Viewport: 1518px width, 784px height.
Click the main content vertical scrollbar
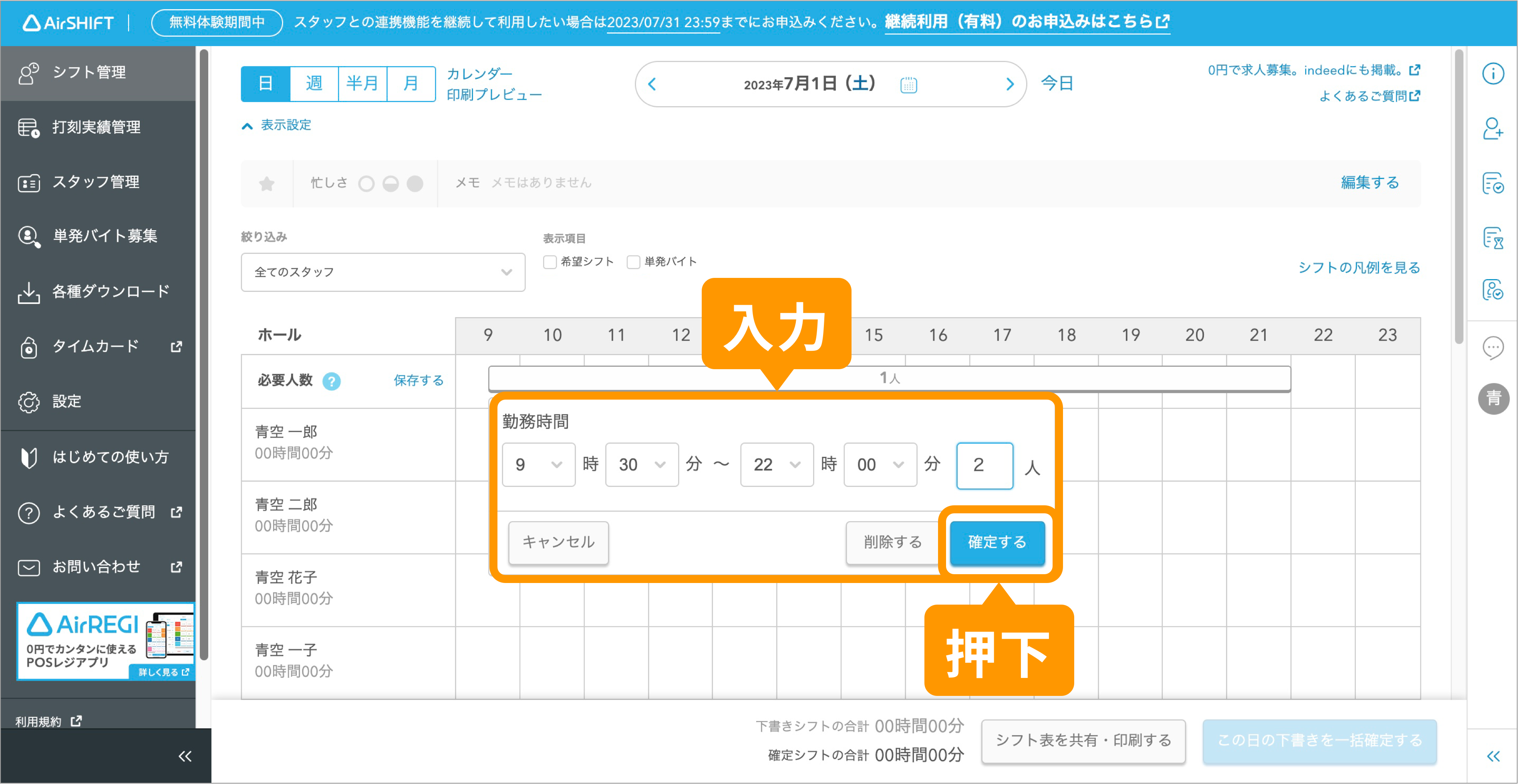1458,197
